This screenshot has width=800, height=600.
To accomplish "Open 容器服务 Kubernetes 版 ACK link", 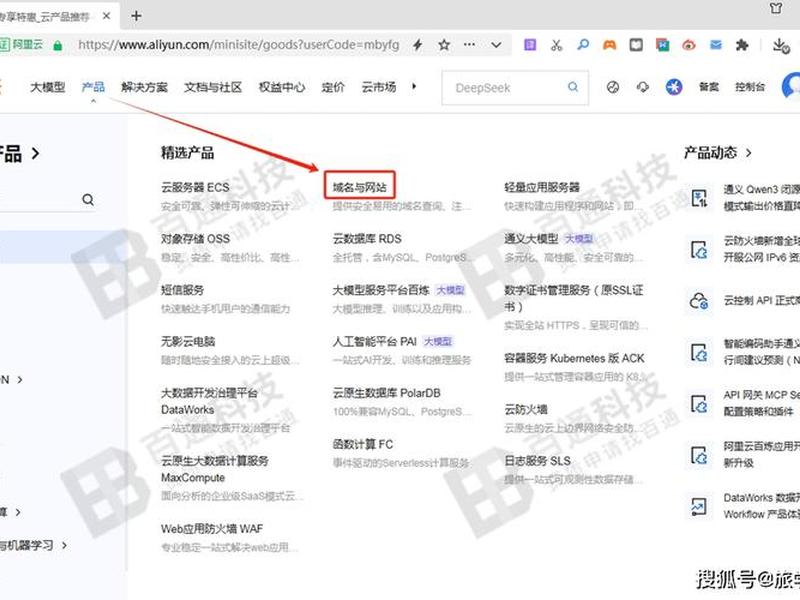I will point(574,359).
